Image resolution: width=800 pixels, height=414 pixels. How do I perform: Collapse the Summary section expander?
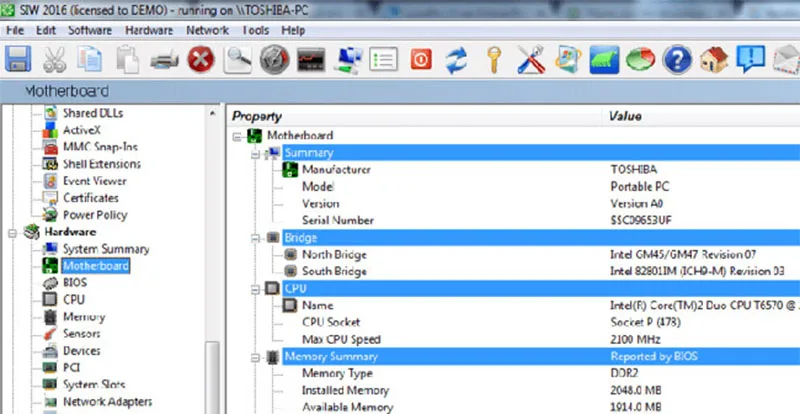[x=256, y=154]
